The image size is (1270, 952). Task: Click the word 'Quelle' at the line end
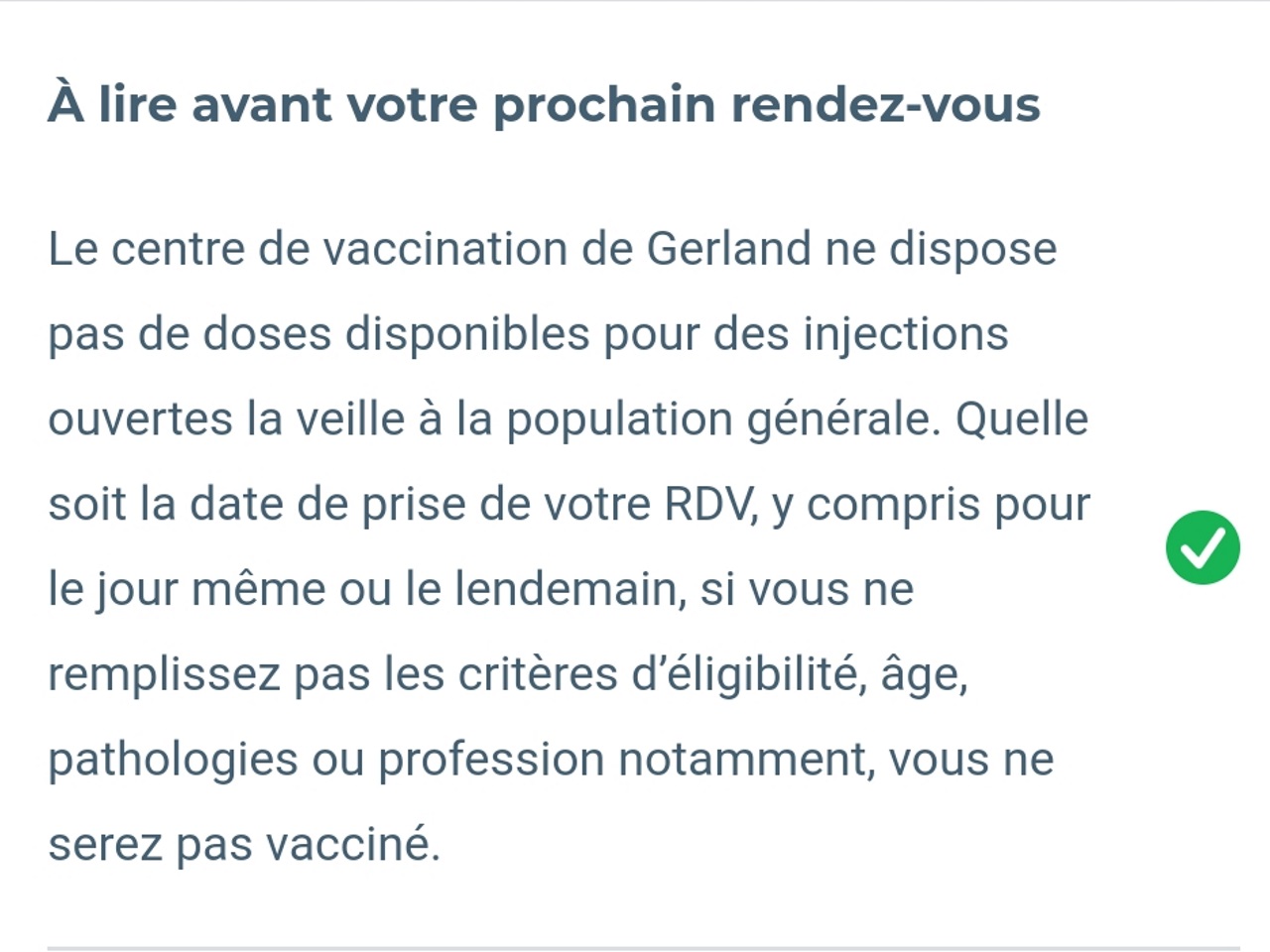coord(1021,418)
